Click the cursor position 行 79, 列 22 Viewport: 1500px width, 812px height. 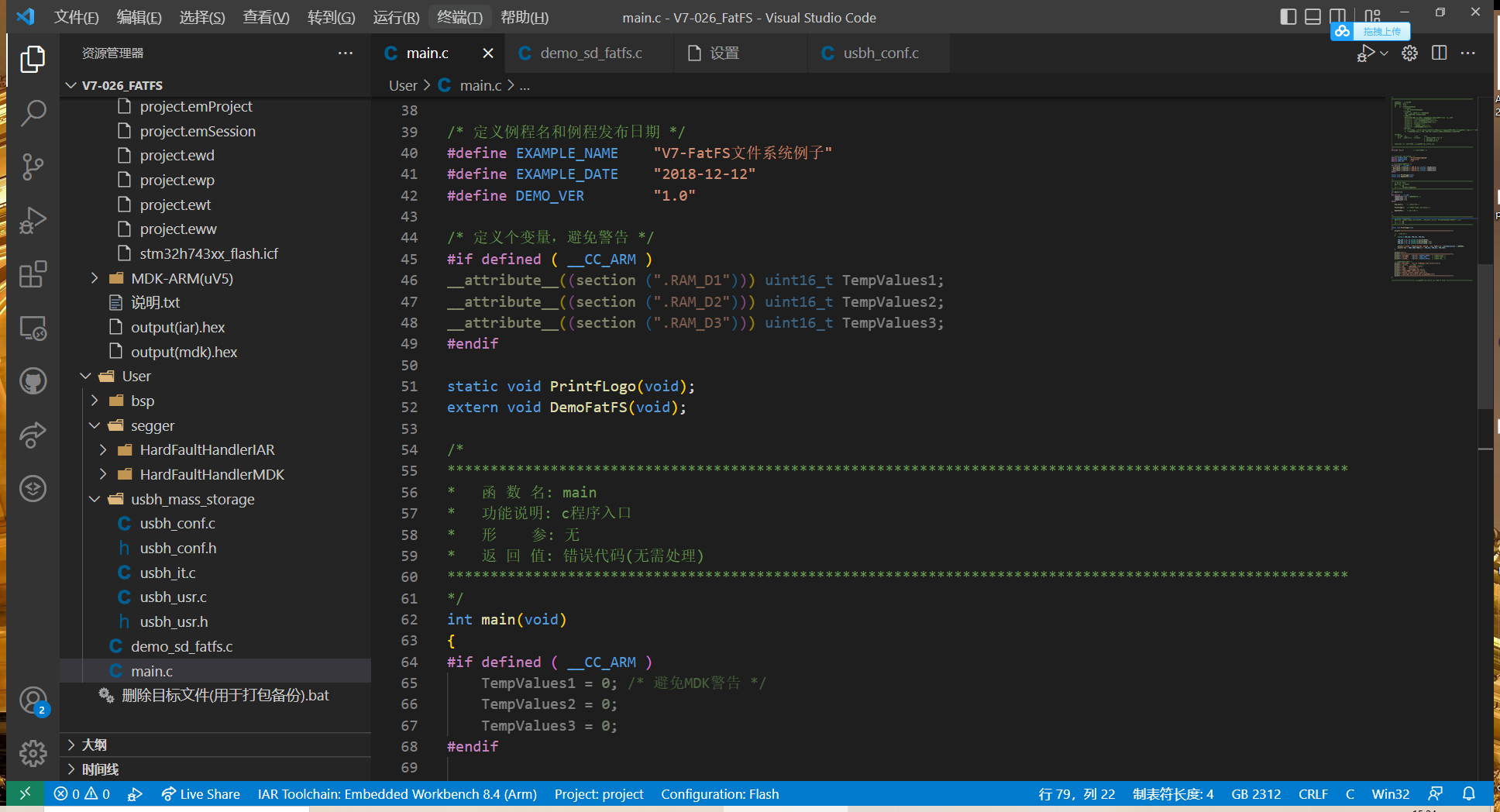click(x=1076, y=794)
